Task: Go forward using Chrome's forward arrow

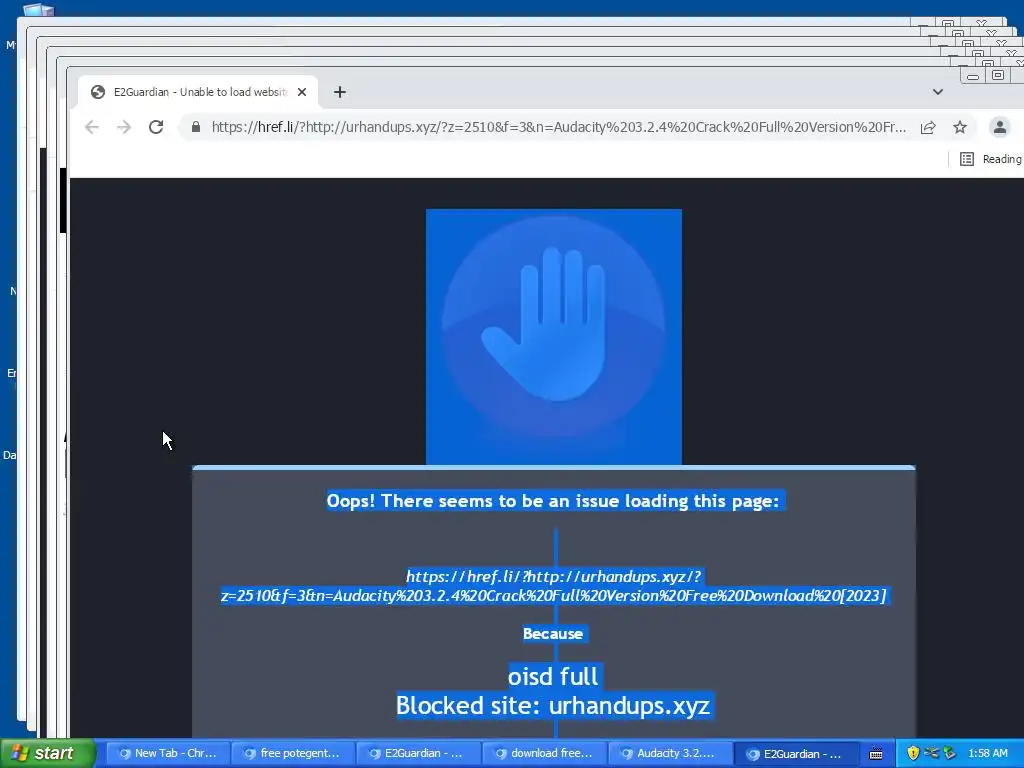Action: (124, 127)
